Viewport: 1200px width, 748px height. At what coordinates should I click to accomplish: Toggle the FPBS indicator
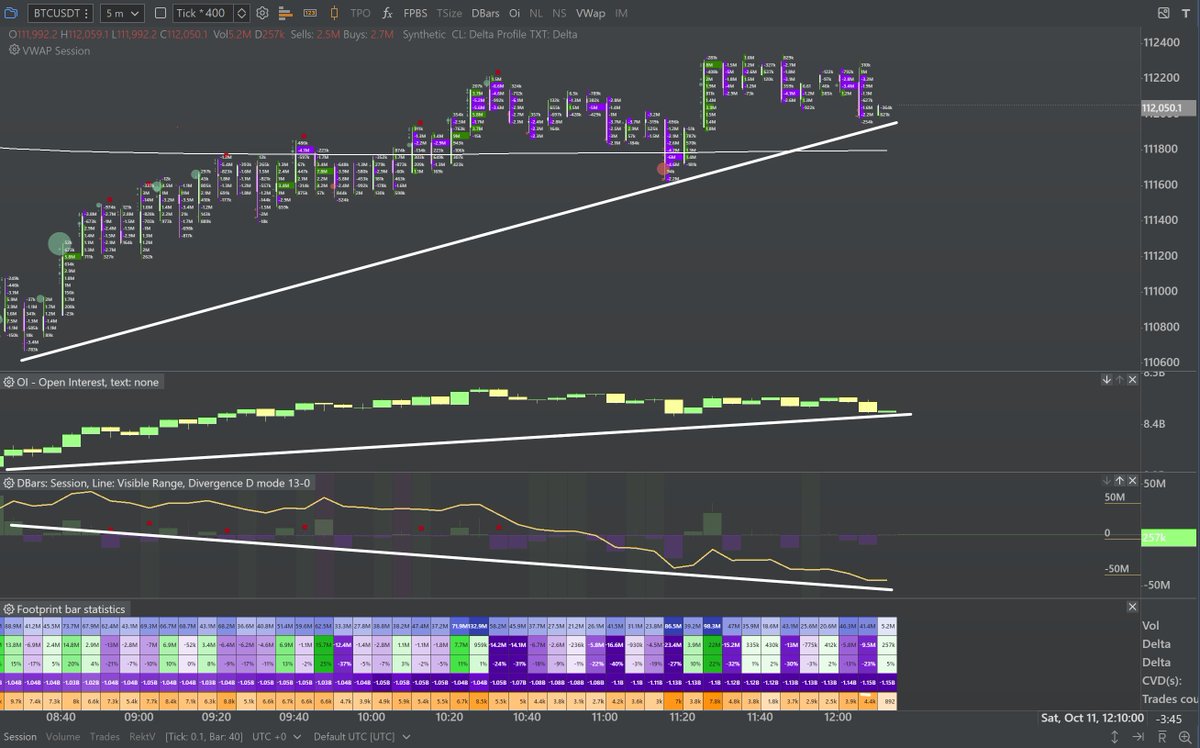[x=415, y=14]
